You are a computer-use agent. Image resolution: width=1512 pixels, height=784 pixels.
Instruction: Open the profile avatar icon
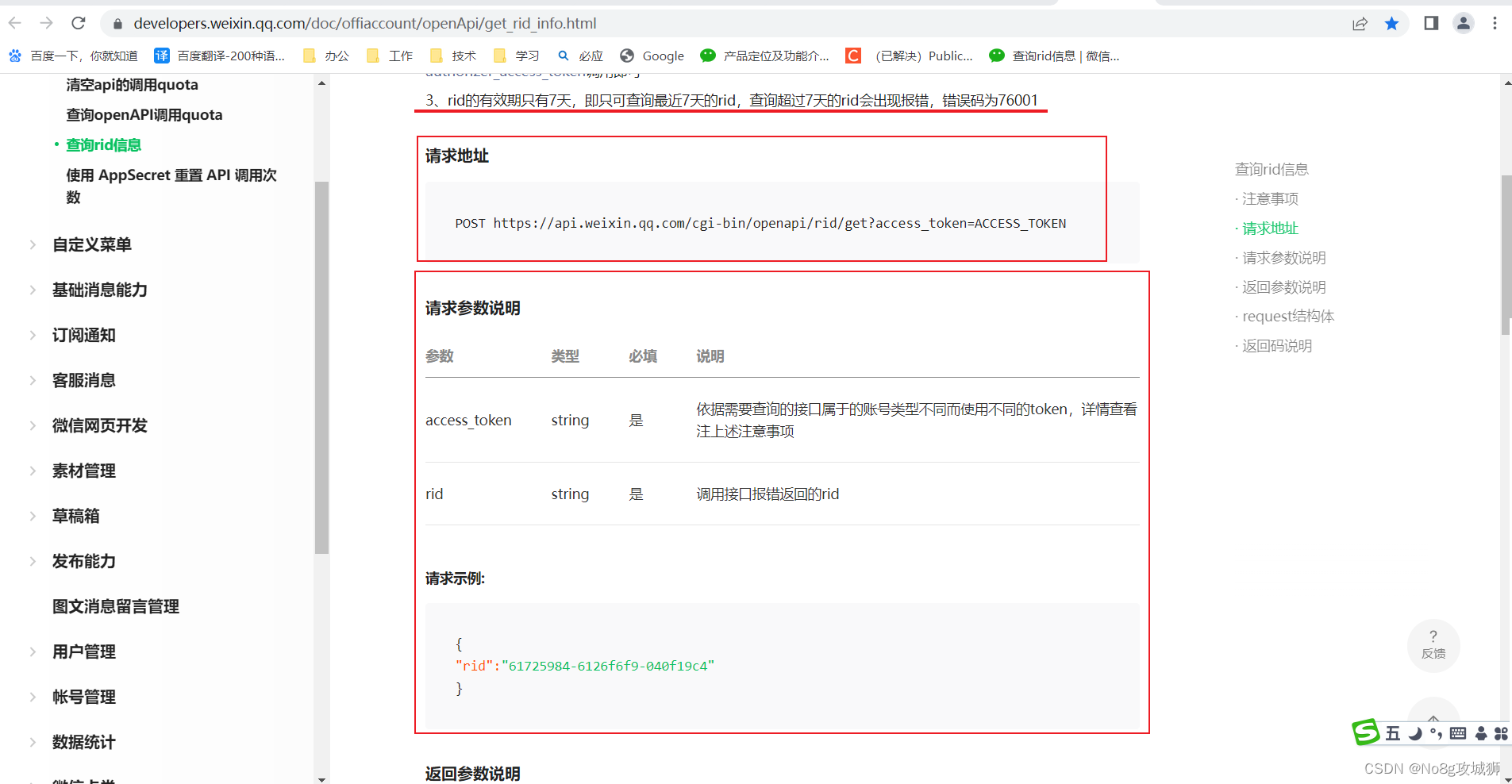coord(1464,23)
